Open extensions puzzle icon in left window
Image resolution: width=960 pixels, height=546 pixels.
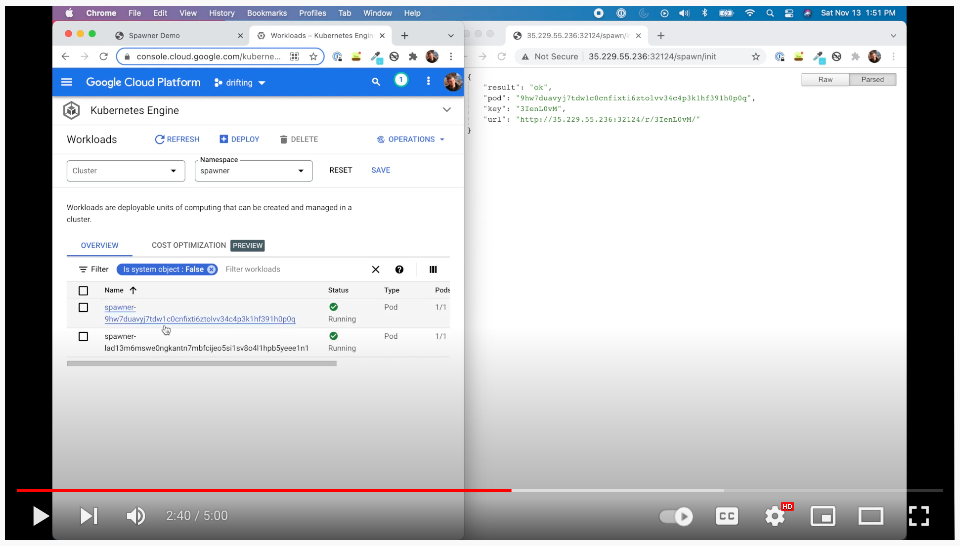pos(413,56)
